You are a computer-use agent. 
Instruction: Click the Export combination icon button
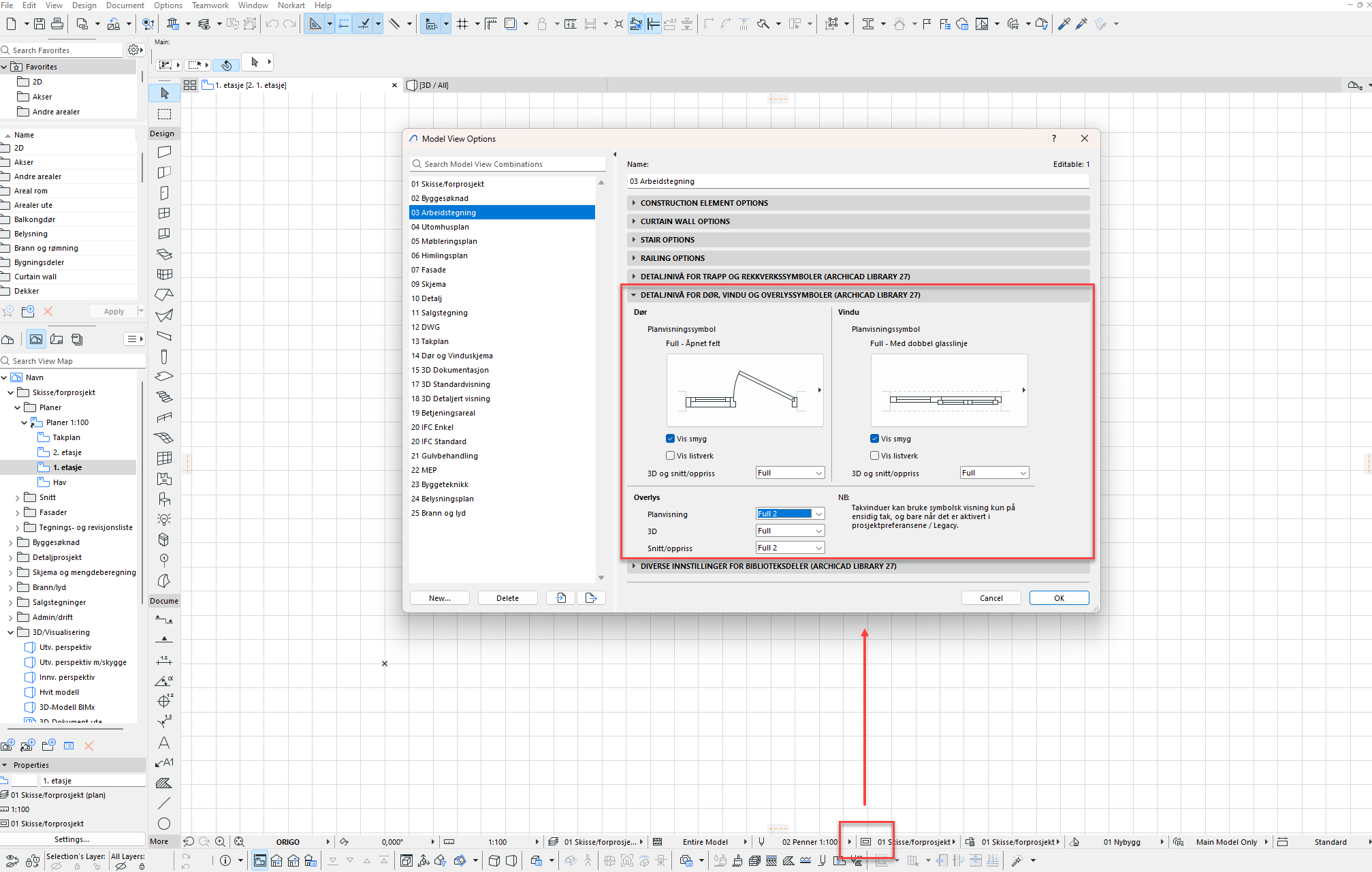pyautogui.click(x=590, y=598)
